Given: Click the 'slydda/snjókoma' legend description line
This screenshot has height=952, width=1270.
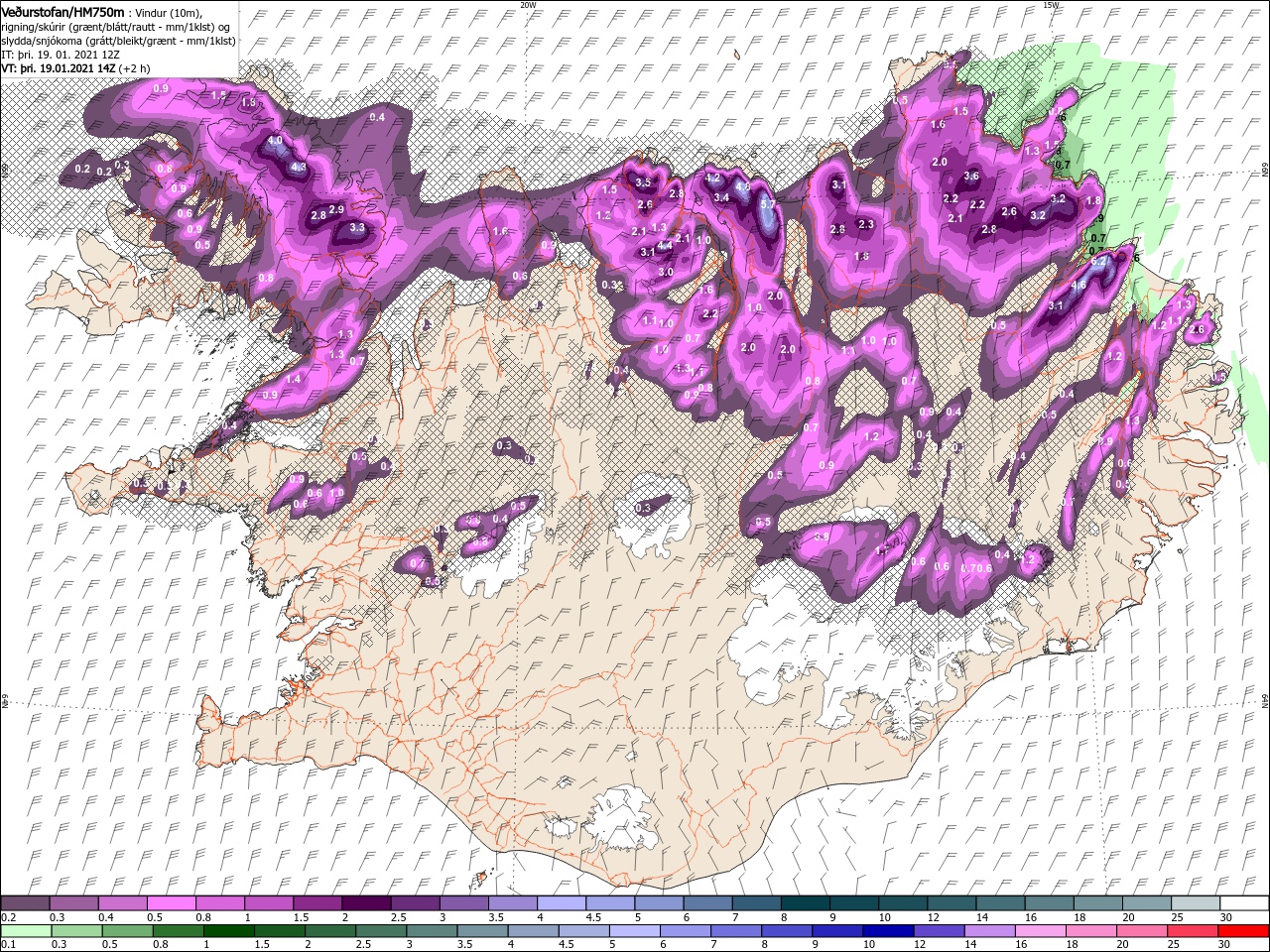Looking at the screenshot, I should pos(117,41).
